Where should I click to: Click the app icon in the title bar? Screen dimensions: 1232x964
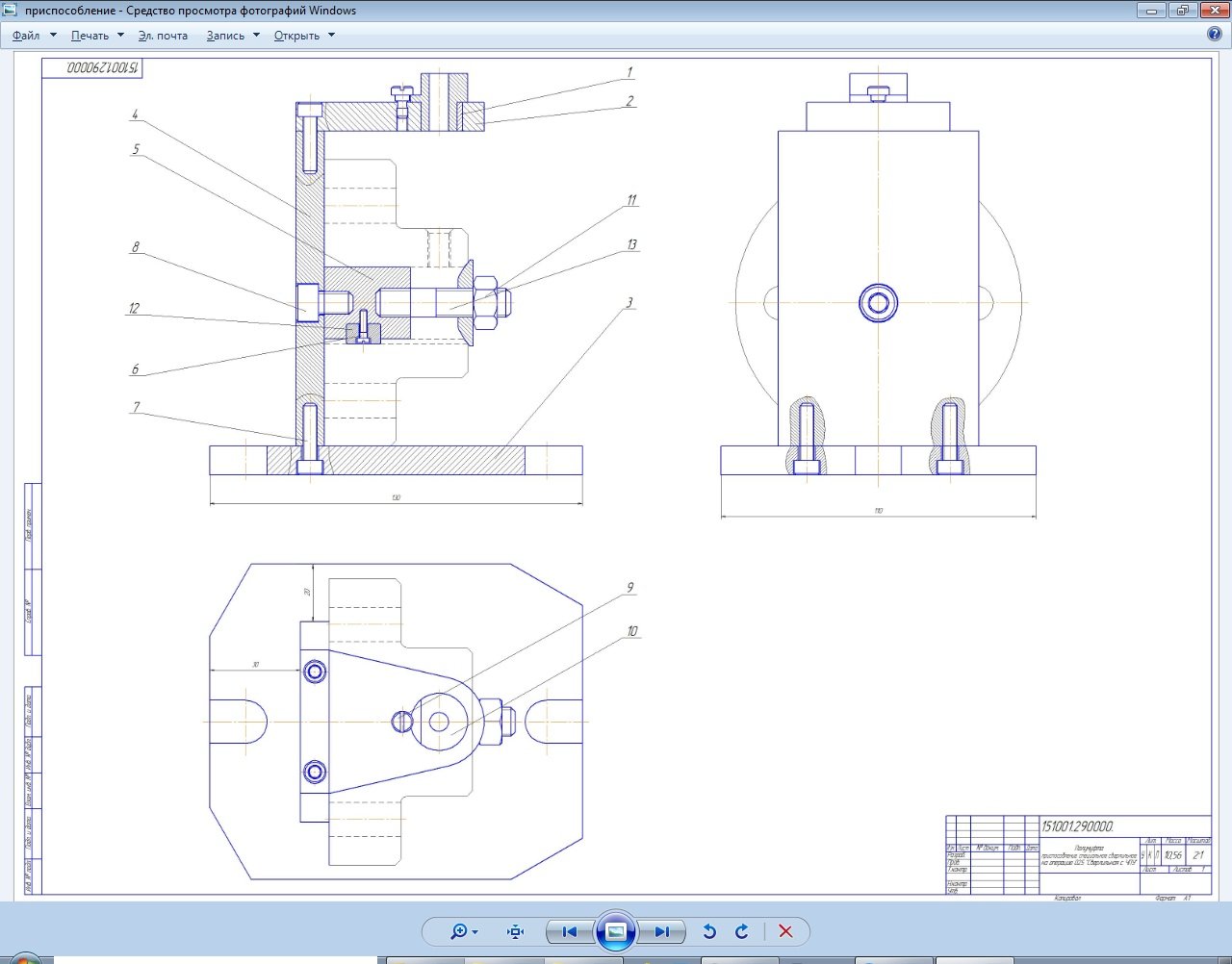pos(12,11)
